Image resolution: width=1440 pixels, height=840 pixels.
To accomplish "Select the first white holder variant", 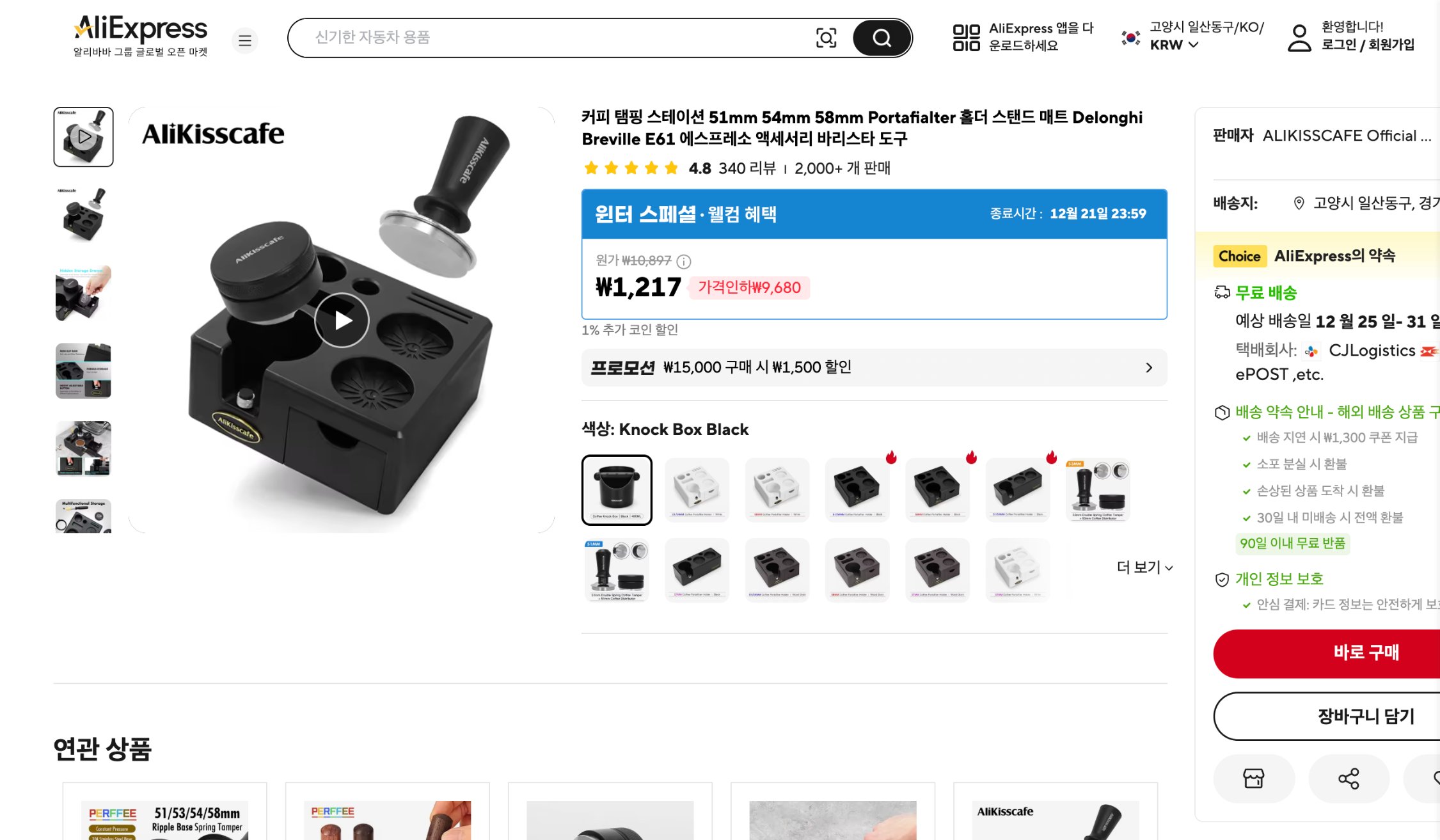I will 697,490.
